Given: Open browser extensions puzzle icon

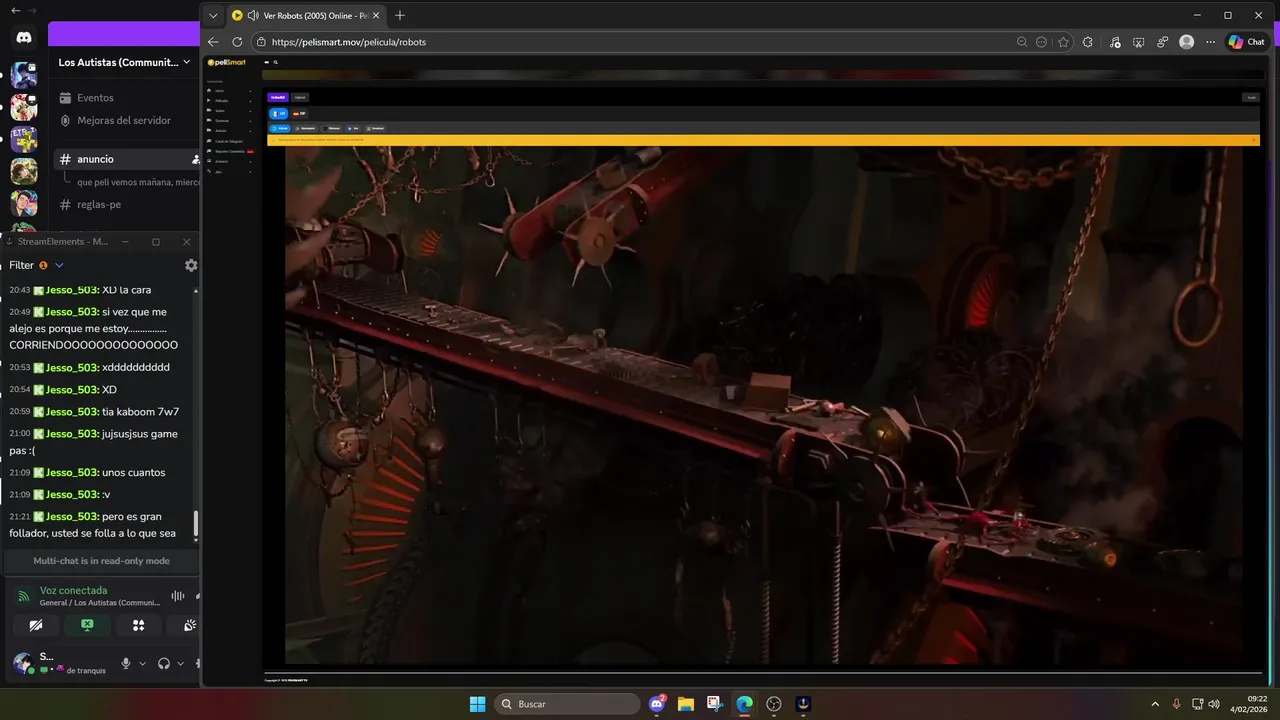Looking at the screenshot, I should 1088,42.
